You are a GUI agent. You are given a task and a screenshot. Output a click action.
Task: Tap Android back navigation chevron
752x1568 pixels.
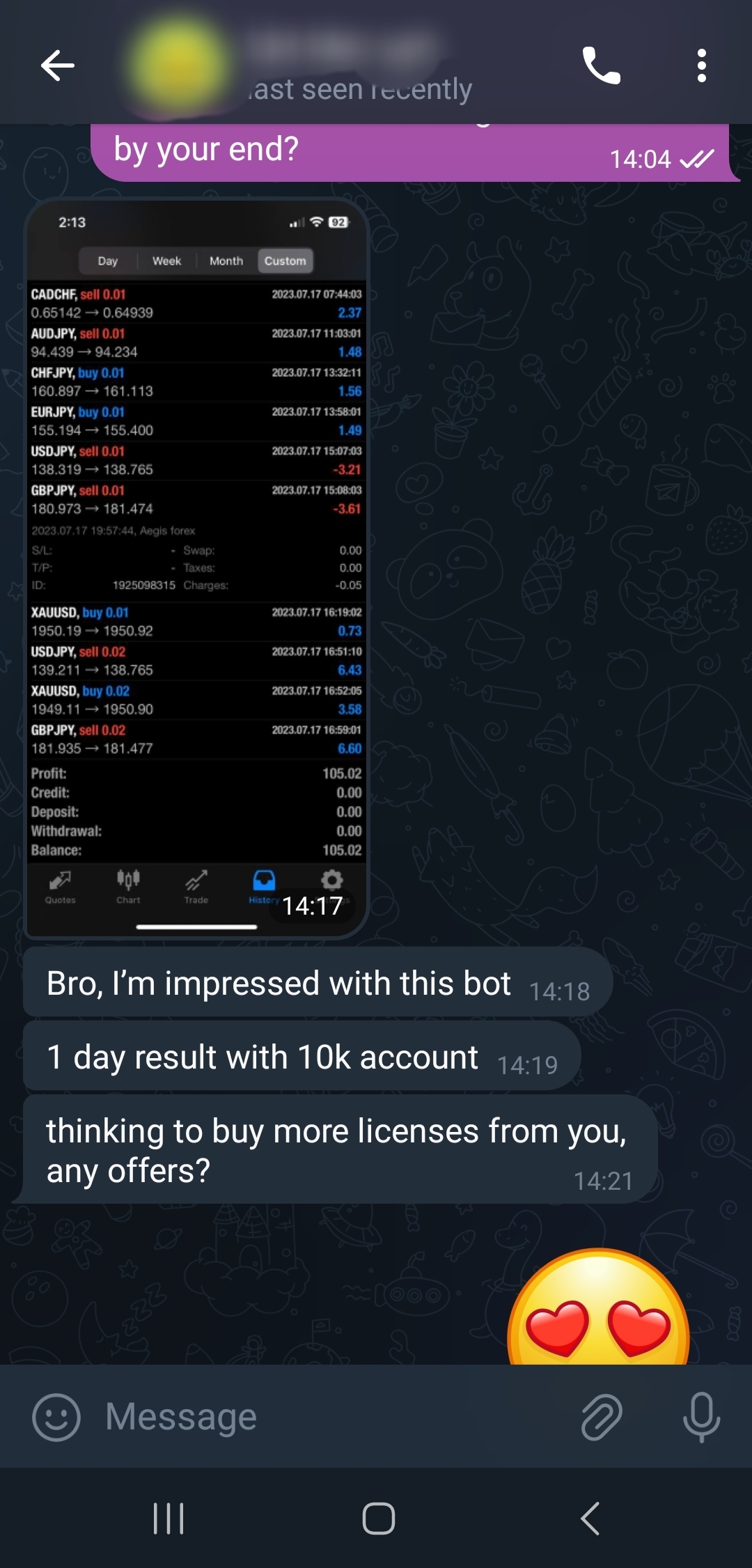590,1519
